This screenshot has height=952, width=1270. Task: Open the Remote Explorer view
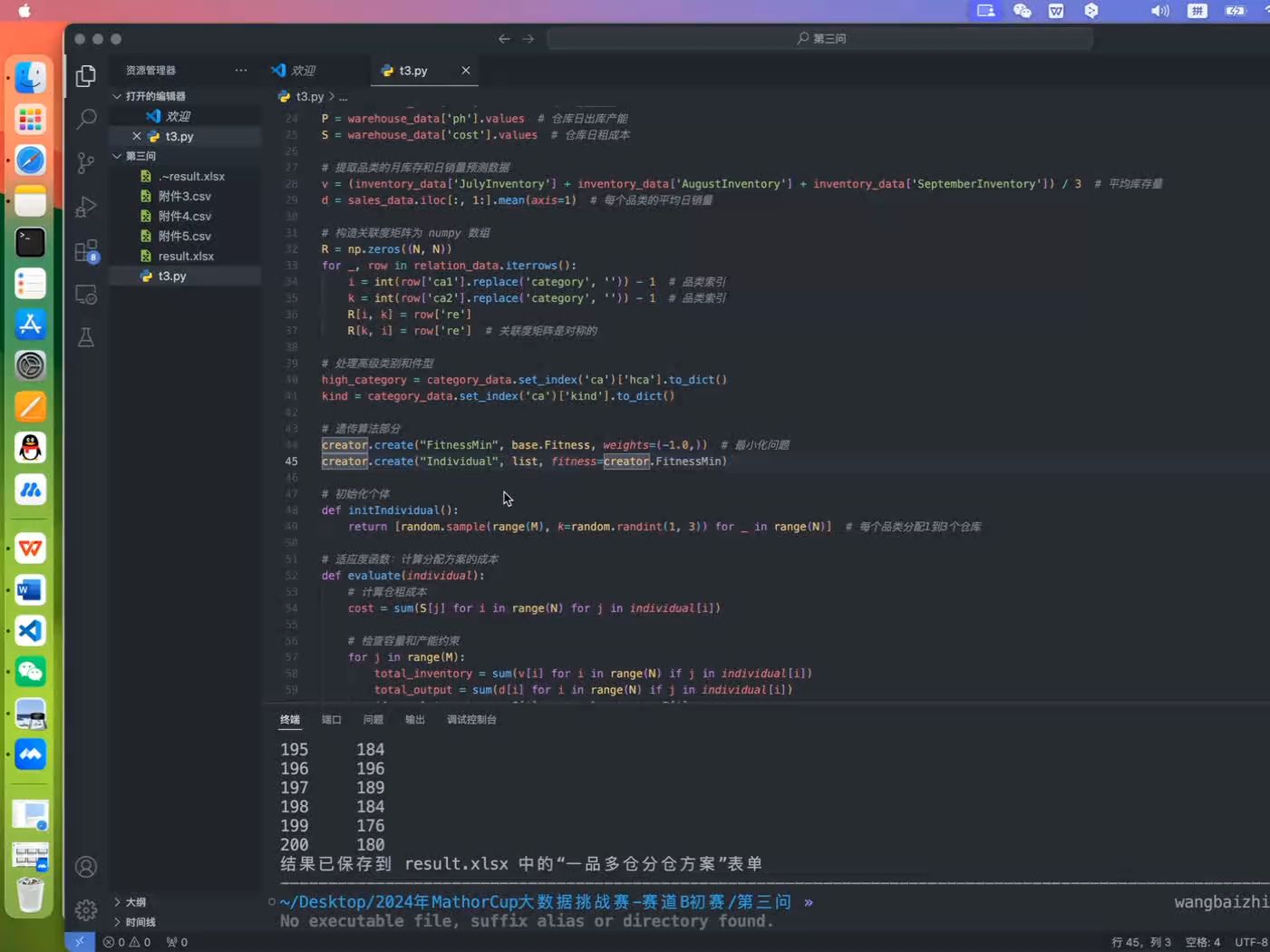coord(86,295)
